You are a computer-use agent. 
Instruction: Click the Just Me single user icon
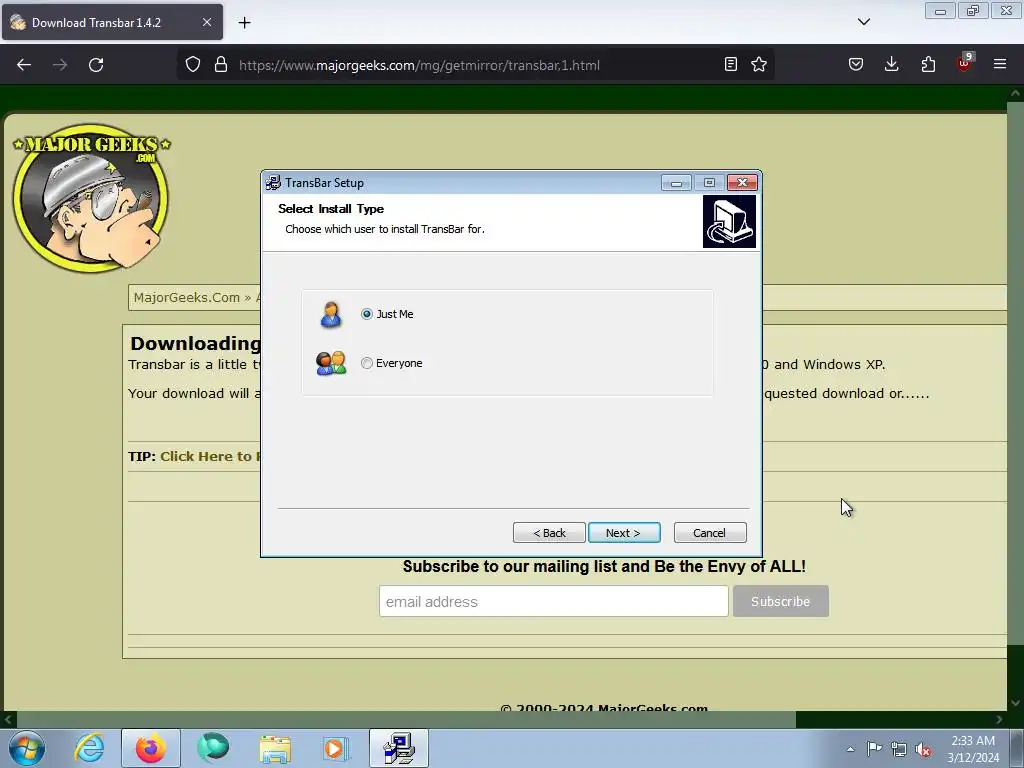[x=331, y=314]
